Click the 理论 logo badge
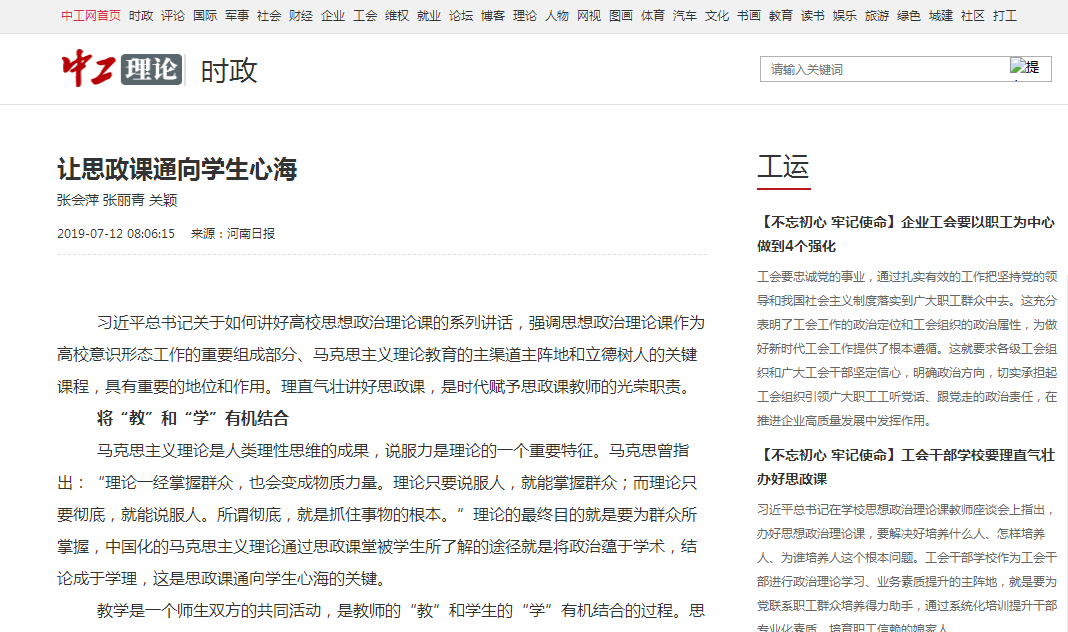This screenshot has width=1068, height=632. point(152,69)
